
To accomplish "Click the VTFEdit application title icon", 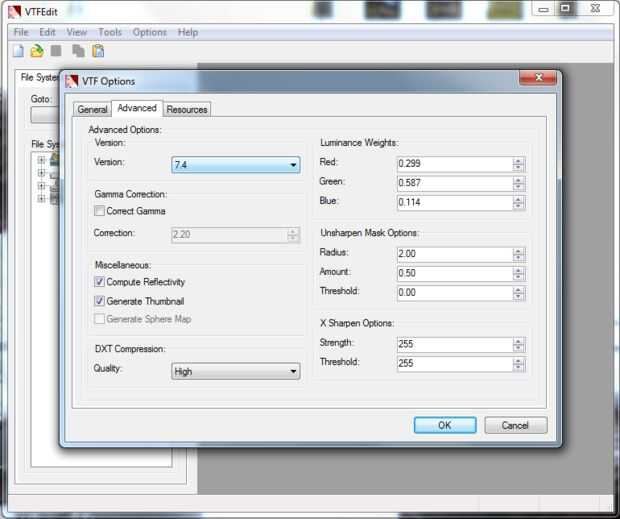I will click(x=15, y=11).
